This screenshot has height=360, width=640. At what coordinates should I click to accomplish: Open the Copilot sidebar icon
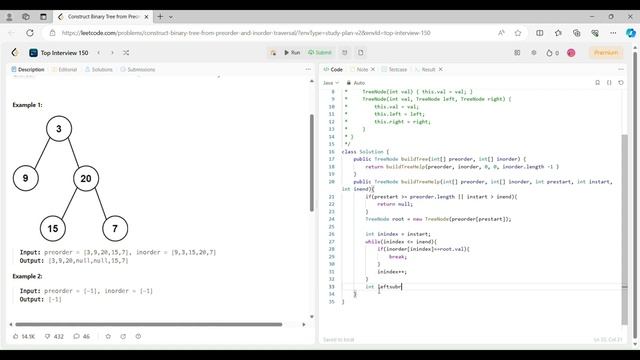coord(631,33)
